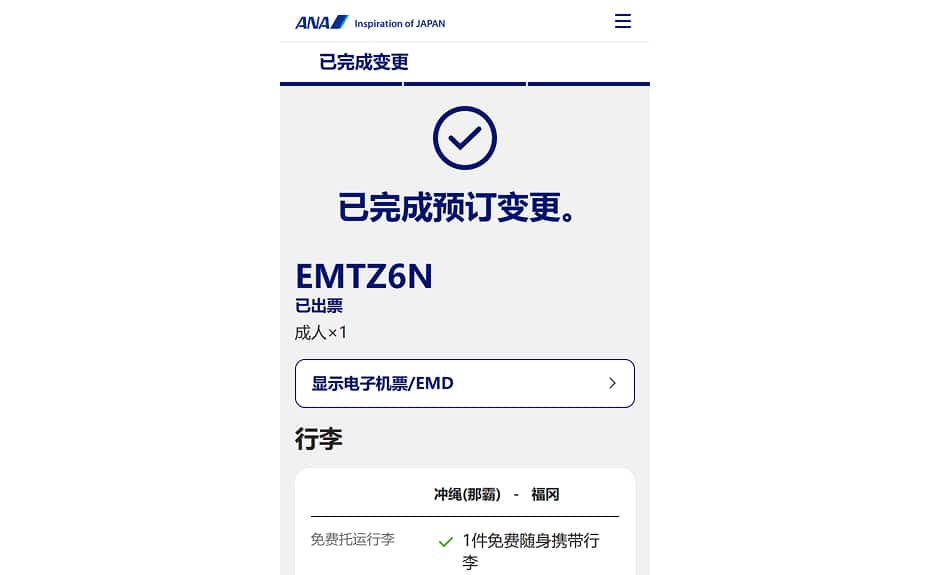This screenshot has height=575, width=930.
Task: Click the 行李 baggage section heading
Action: coord(319,439)
